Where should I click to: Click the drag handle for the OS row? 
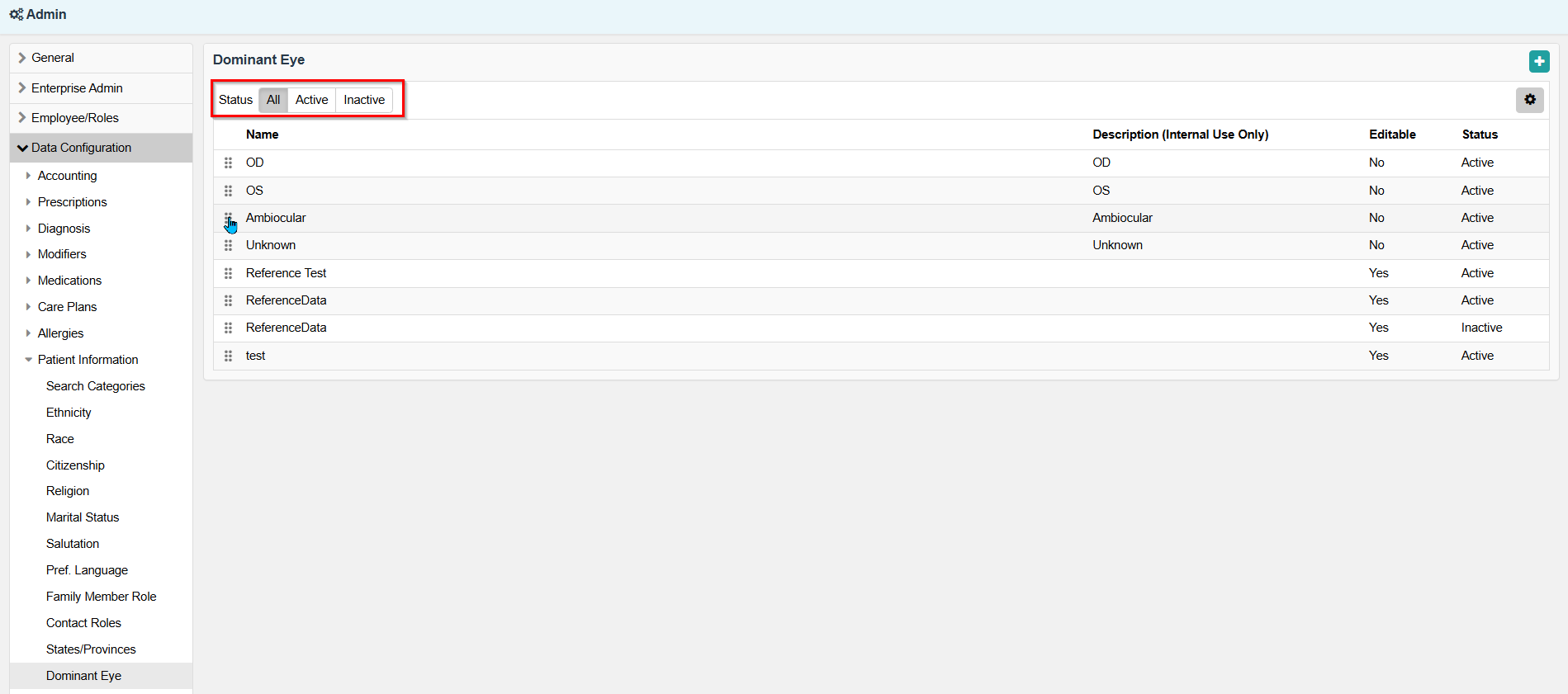pyautogui.click(x=229, y=191)
